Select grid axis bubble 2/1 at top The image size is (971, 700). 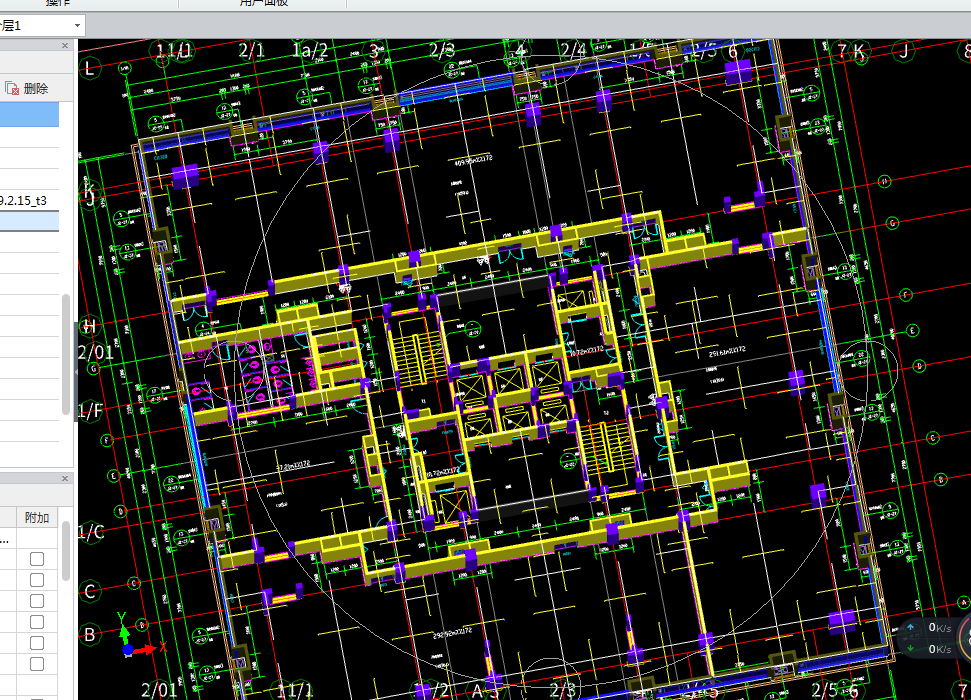click(x=251, y=51)
